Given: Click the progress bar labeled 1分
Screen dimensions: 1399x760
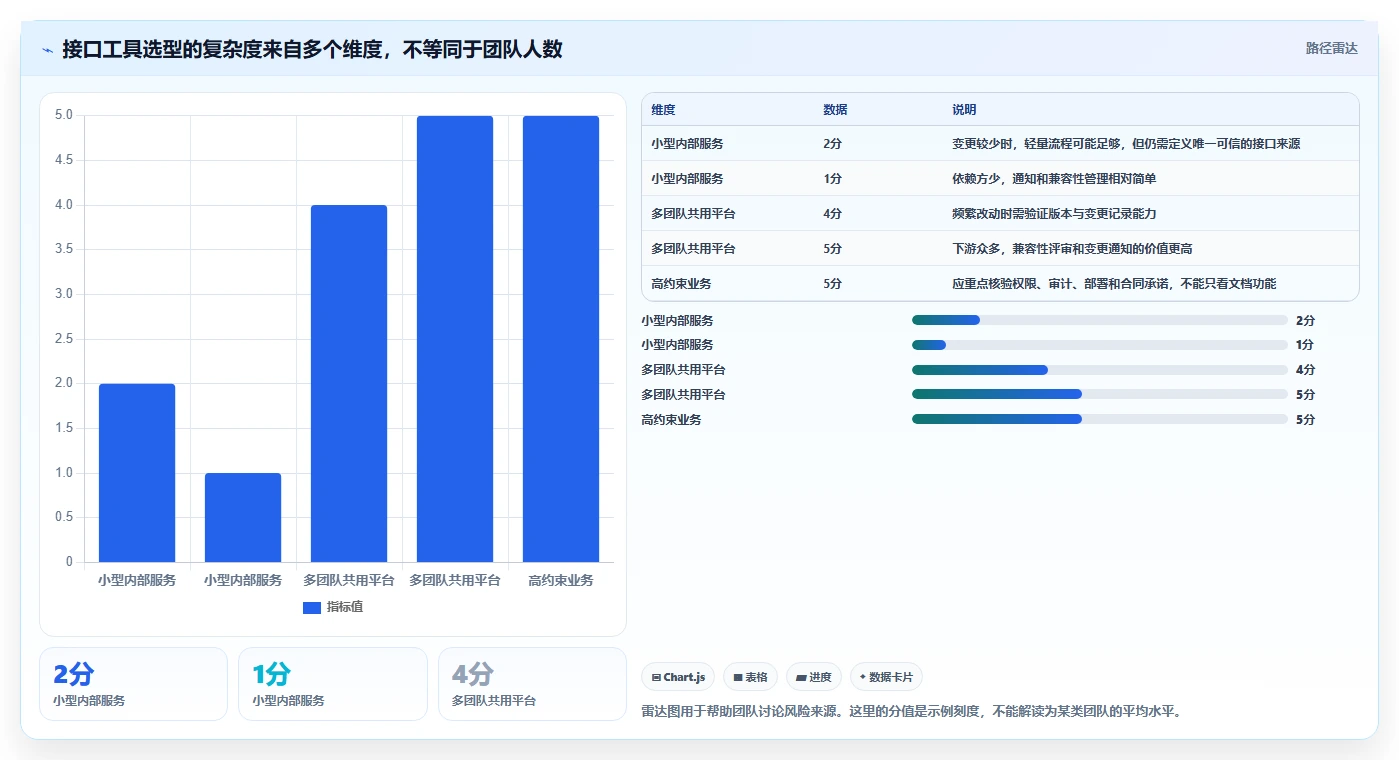Looking at the screenshot, I should click(1099, 345).
